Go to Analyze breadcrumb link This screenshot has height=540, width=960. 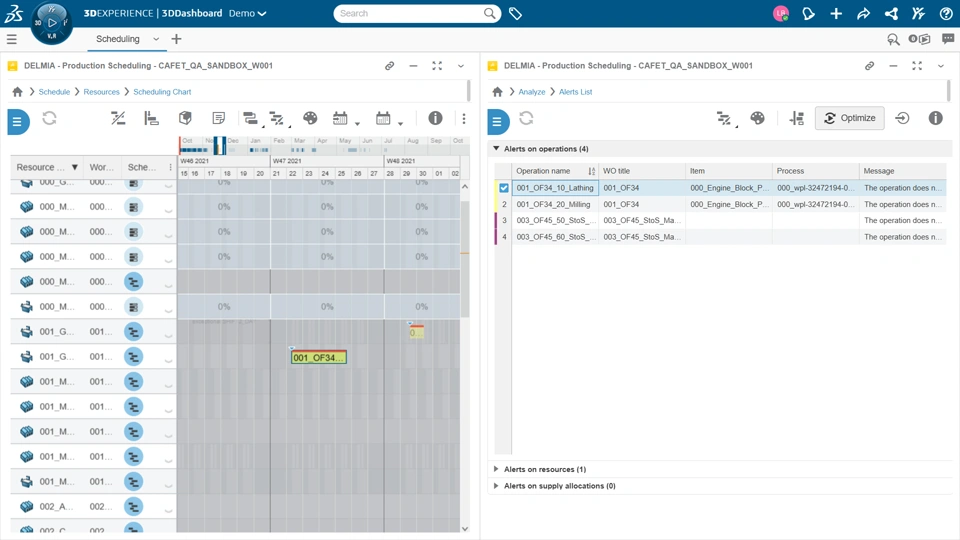(x=531, y=92)
